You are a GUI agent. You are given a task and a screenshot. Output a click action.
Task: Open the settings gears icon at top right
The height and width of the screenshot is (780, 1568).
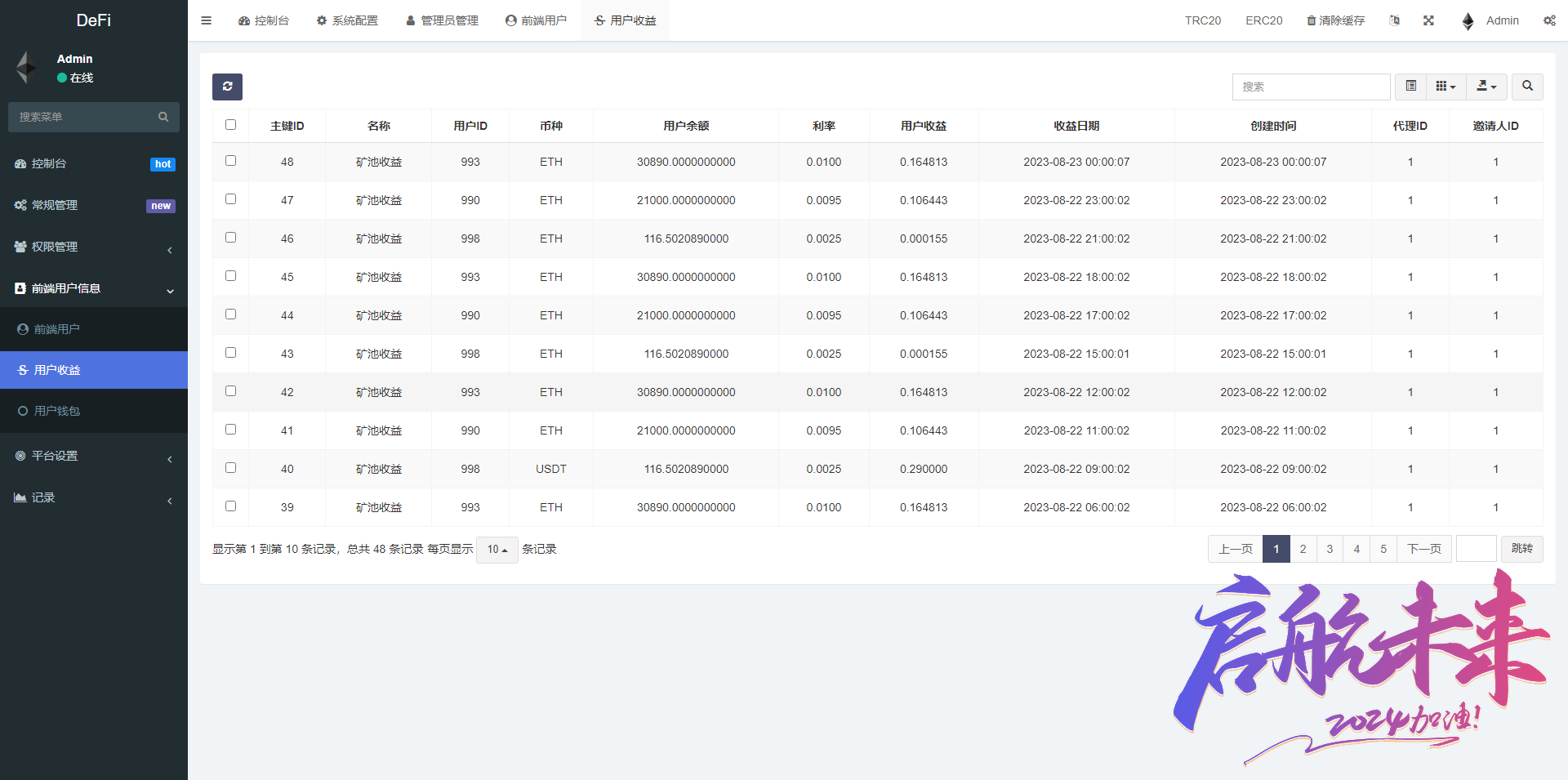(x=1549, y=20)
